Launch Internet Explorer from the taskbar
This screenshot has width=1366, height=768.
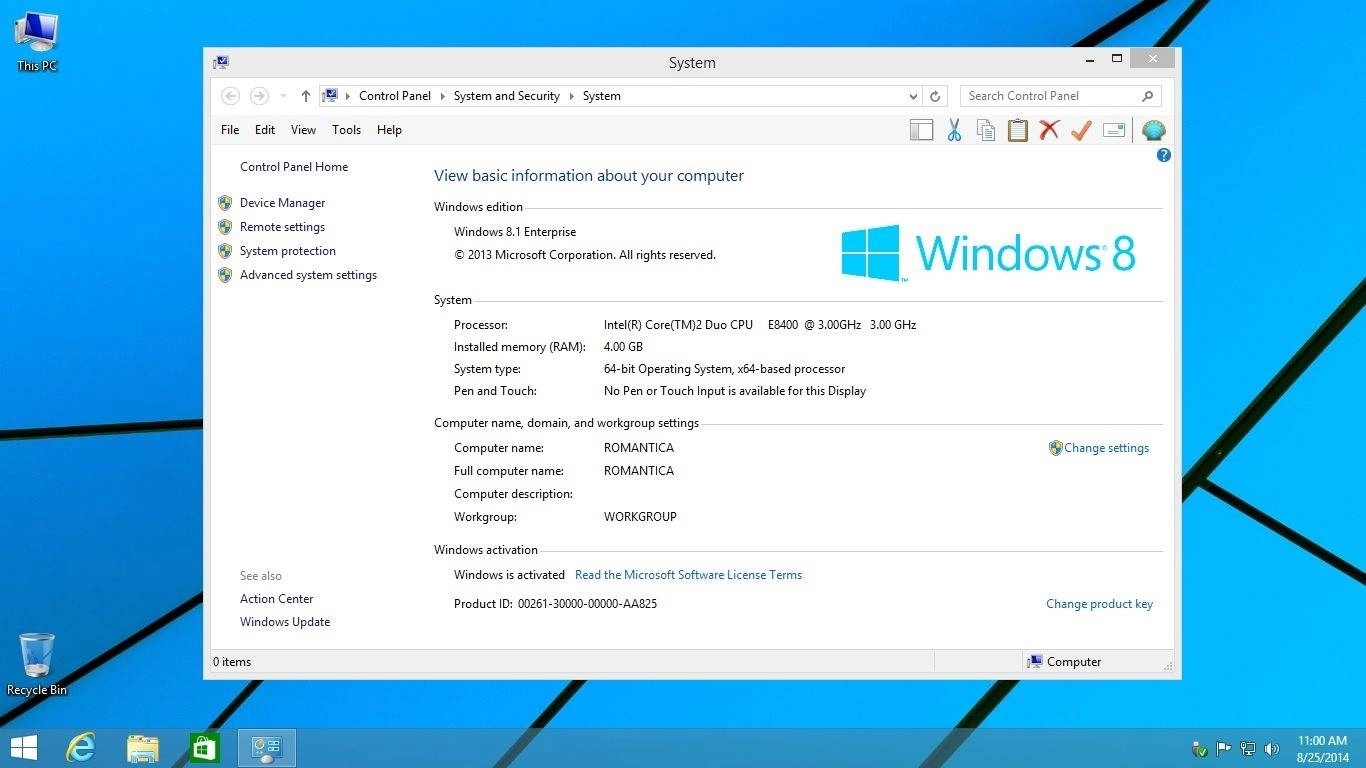coord(81,748)
